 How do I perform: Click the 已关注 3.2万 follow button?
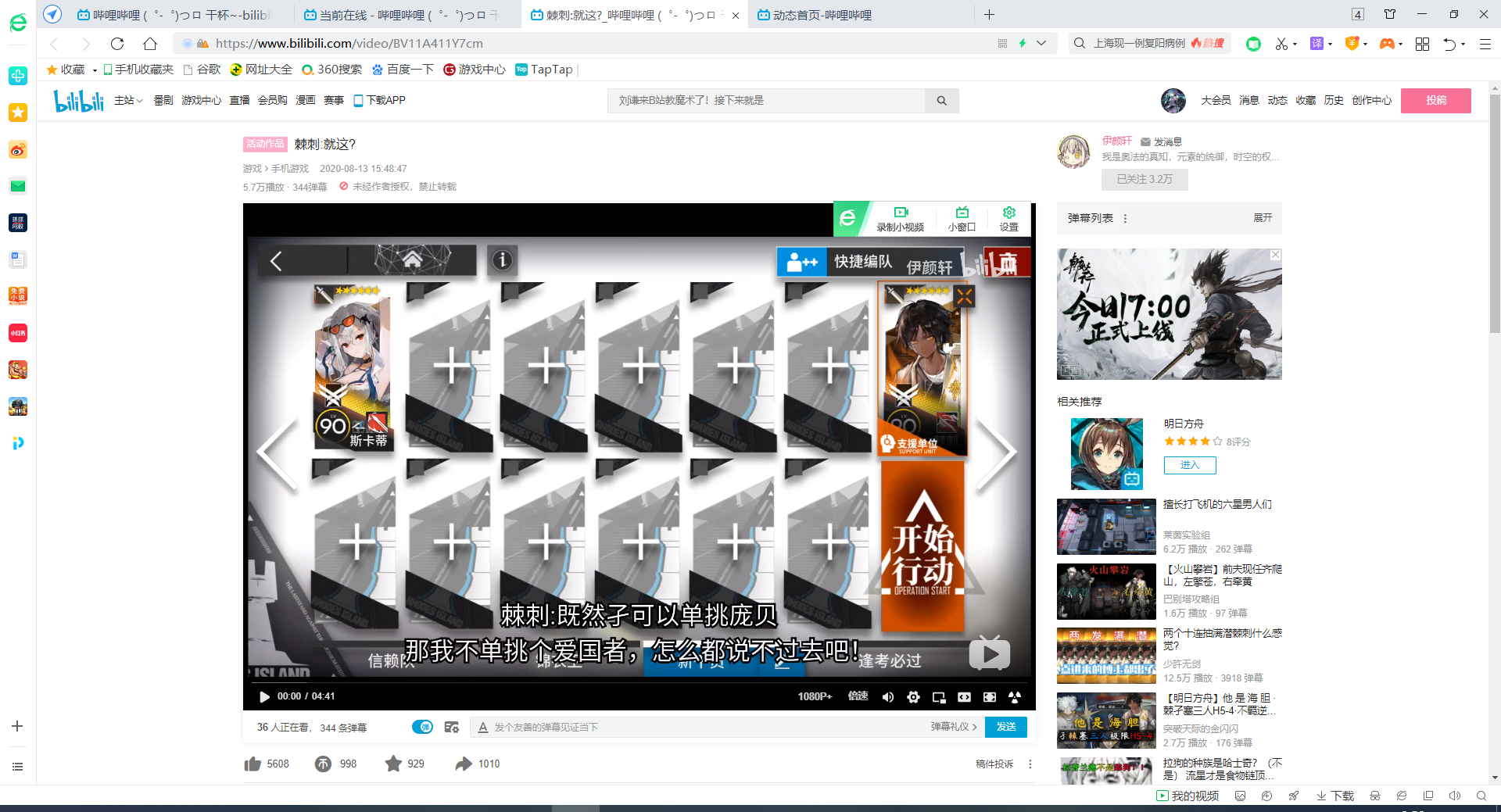pos(1145,179)
